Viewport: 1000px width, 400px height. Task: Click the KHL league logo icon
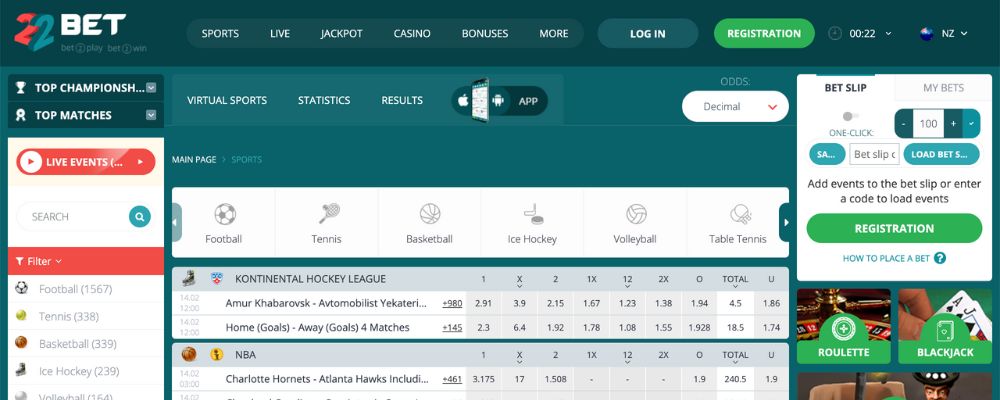[x=217, y=278]
